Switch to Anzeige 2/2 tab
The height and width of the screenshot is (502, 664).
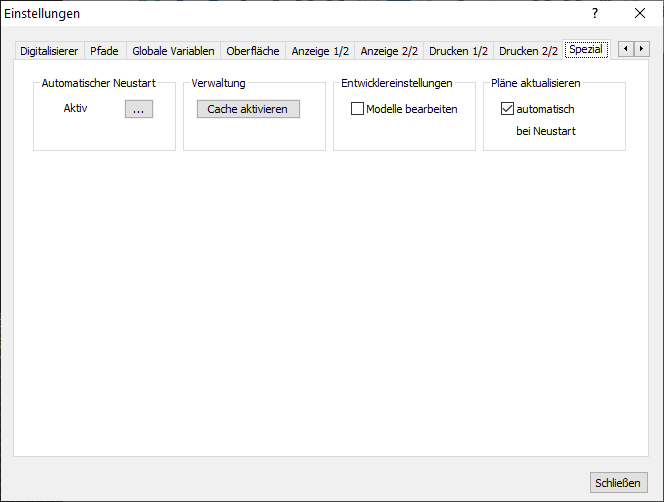click(389, 50)
